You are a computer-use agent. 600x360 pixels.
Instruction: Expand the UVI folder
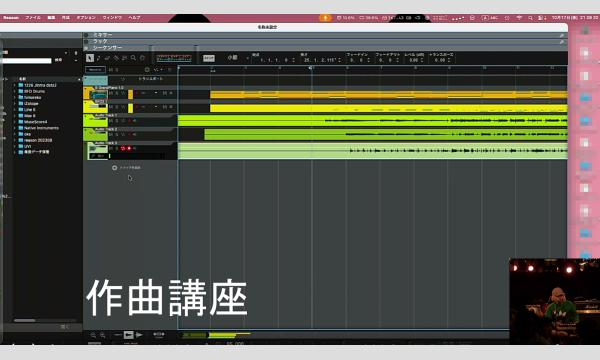point(15,146)
